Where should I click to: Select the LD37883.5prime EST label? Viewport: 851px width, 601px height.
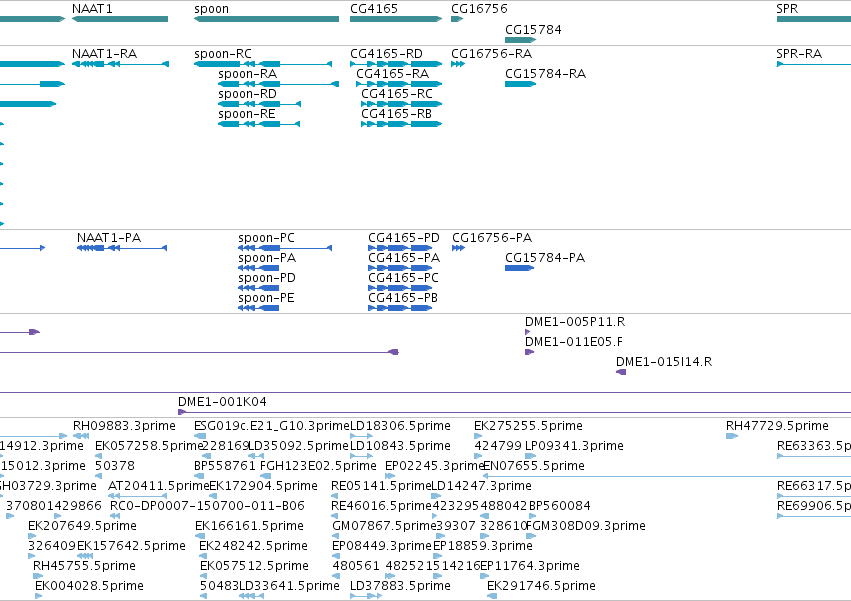pos(401,587)
